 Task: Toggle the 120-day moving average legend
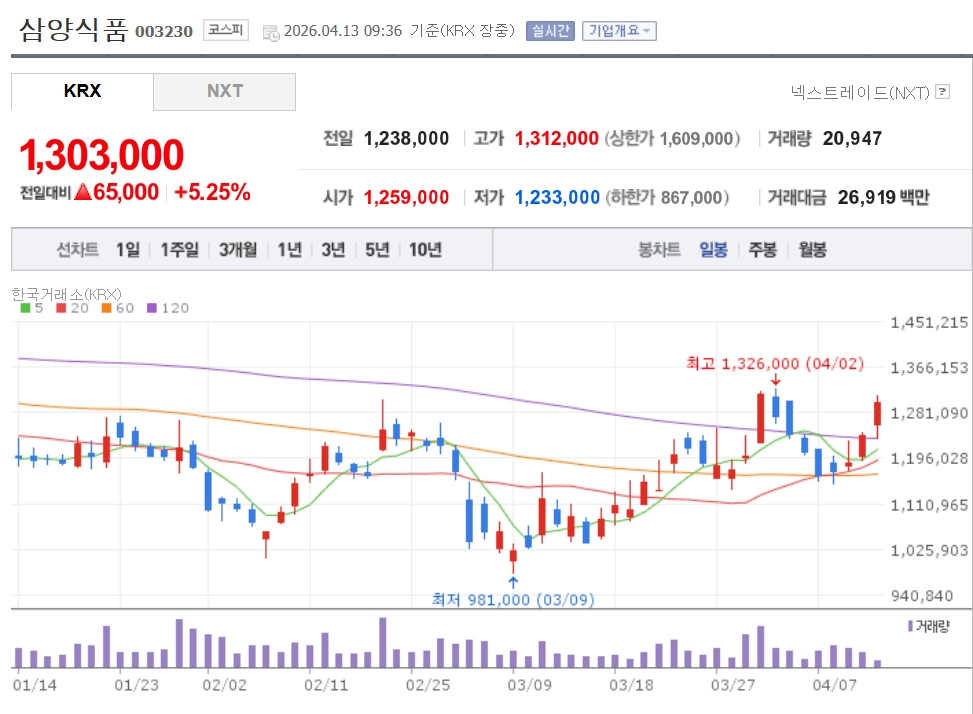168,308
